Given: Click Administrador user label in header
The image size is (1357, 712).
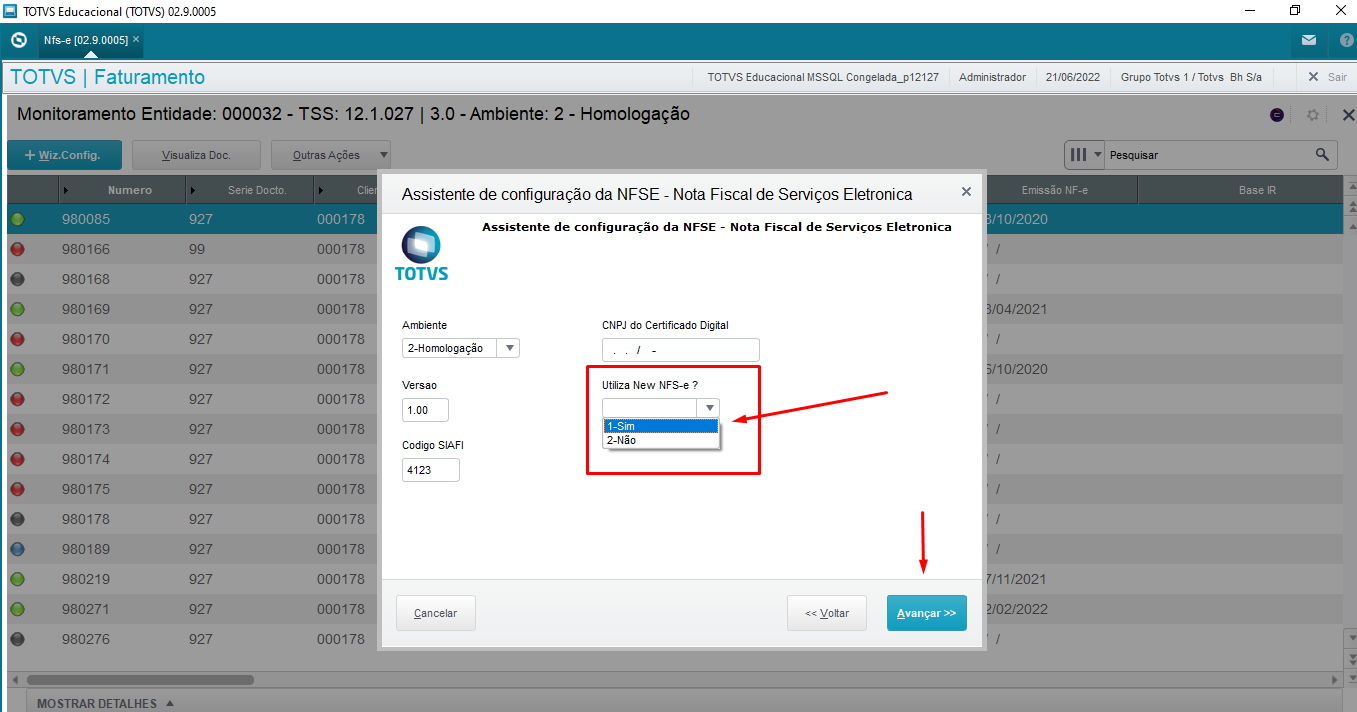Looking at the screenshot, I should tap(992, 77).
